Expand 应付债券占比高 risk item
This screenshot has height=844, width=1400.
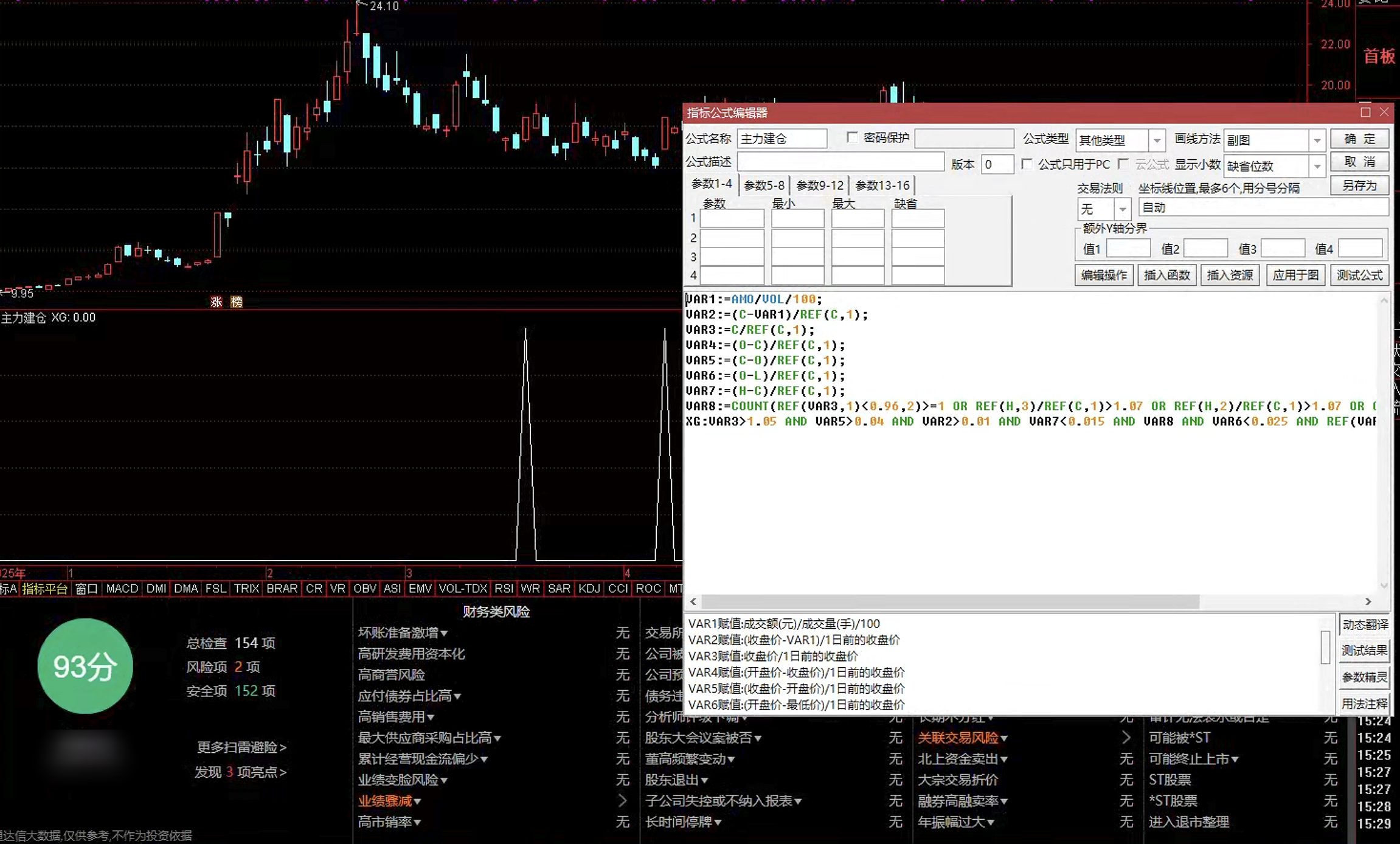[409, 696]
